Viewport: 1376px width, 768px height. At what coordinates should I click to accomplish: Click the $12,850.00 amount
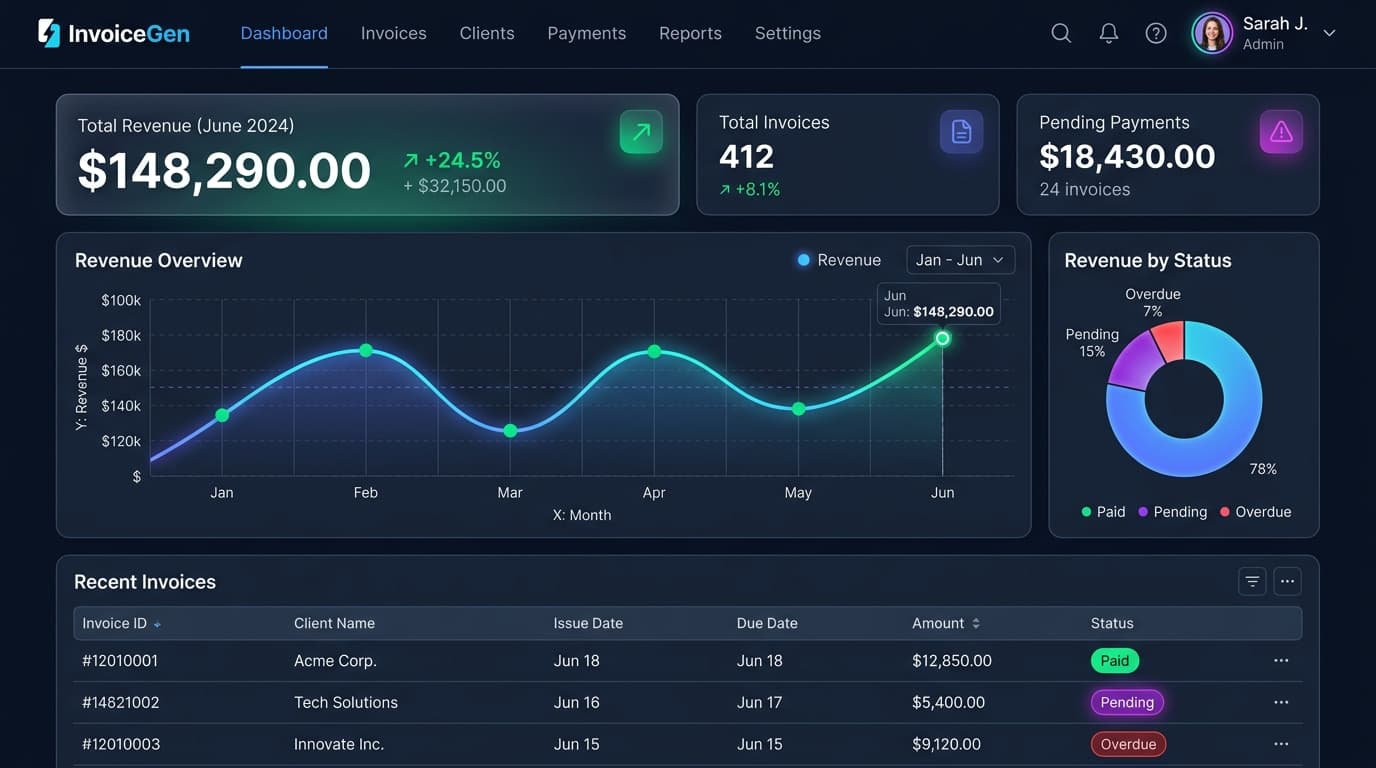[x=952, y=661]
